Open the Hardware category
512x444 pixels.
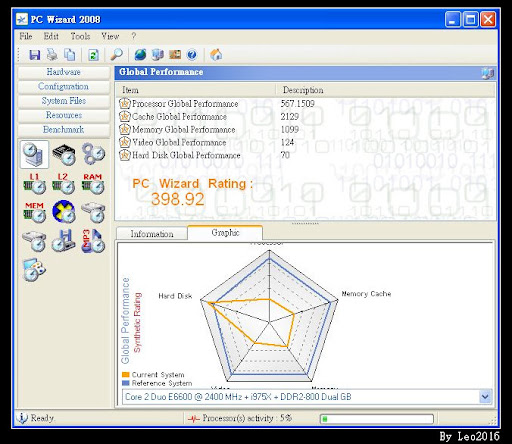pos(63,72)
